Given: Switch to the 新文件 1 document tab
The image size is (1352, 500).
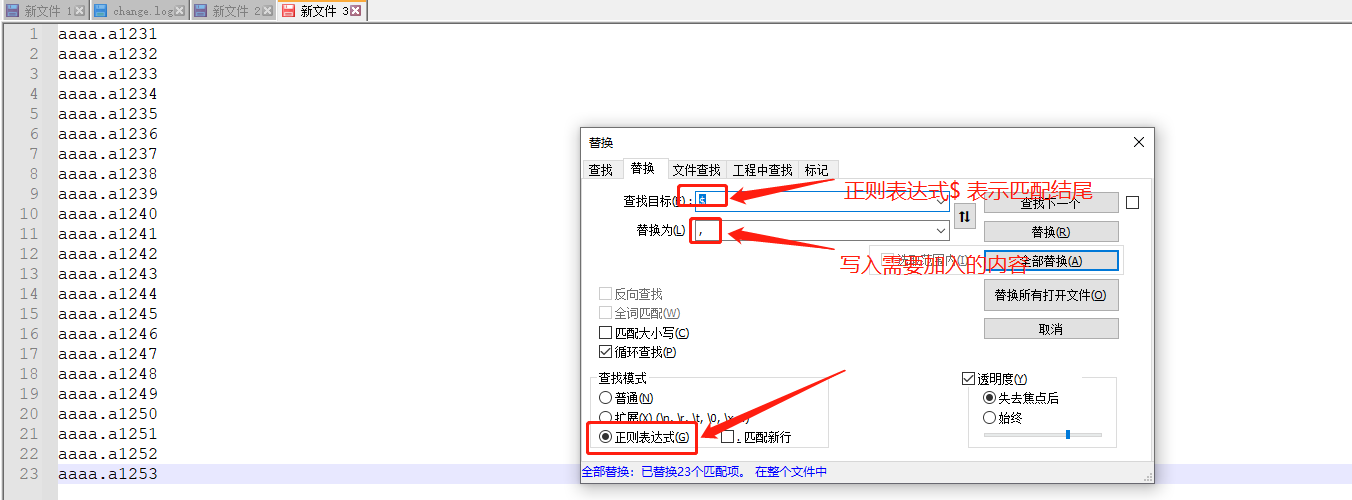Looking at the screenshot, I should [x=45, y=11].
